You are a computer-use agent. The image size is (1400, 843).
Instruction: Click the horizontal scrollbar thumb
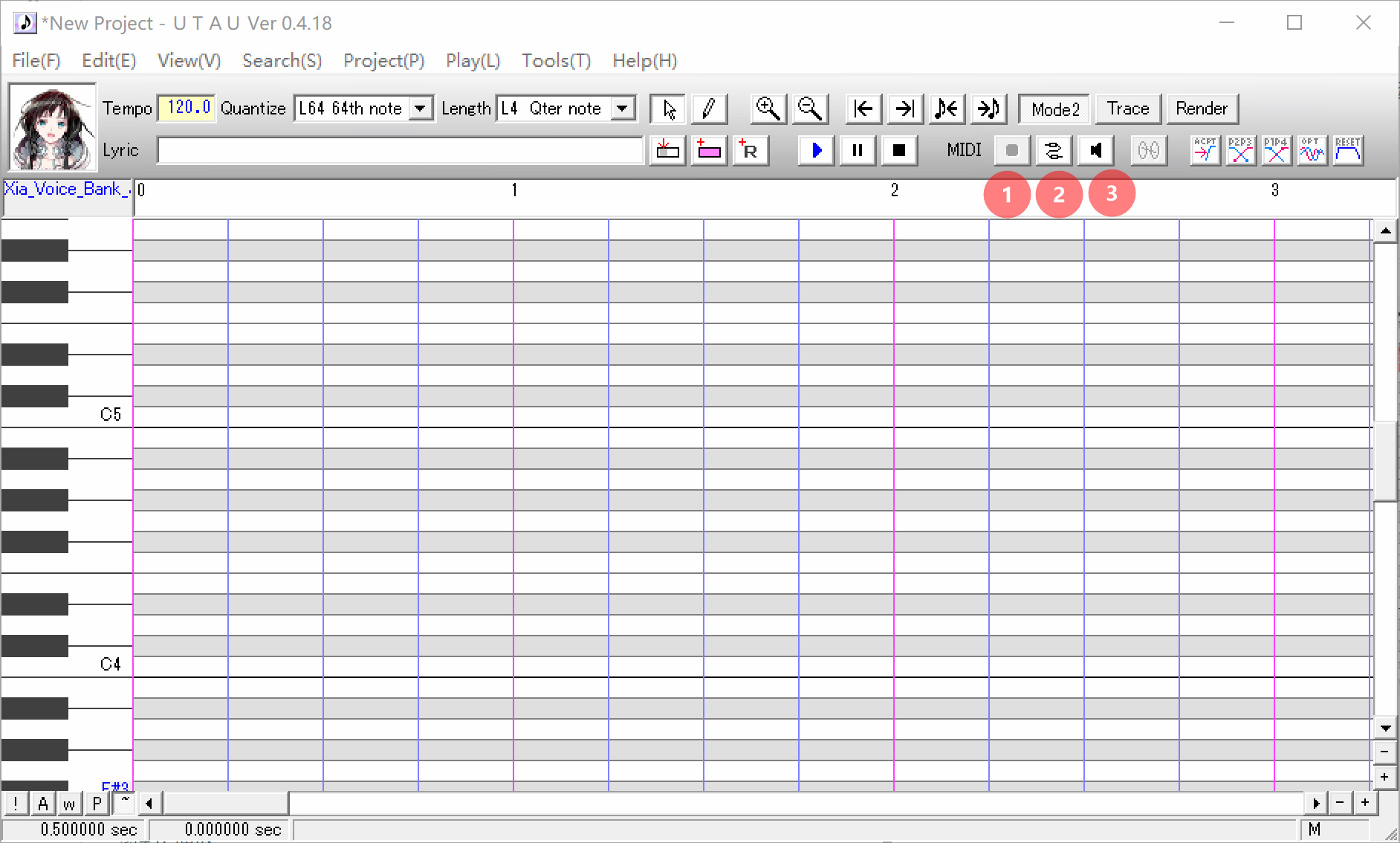(x=226, y=804)
